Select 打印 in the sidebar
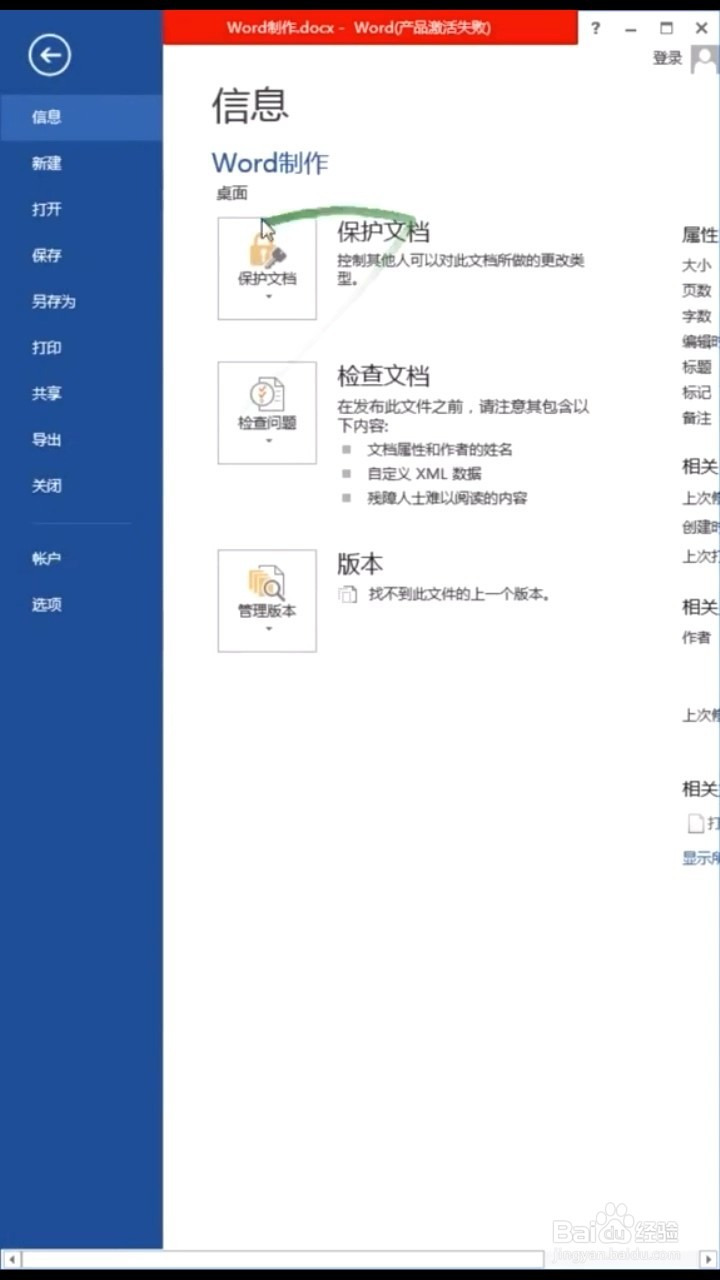Screen dimensions: 720x1280 click(x=81, y=347)
